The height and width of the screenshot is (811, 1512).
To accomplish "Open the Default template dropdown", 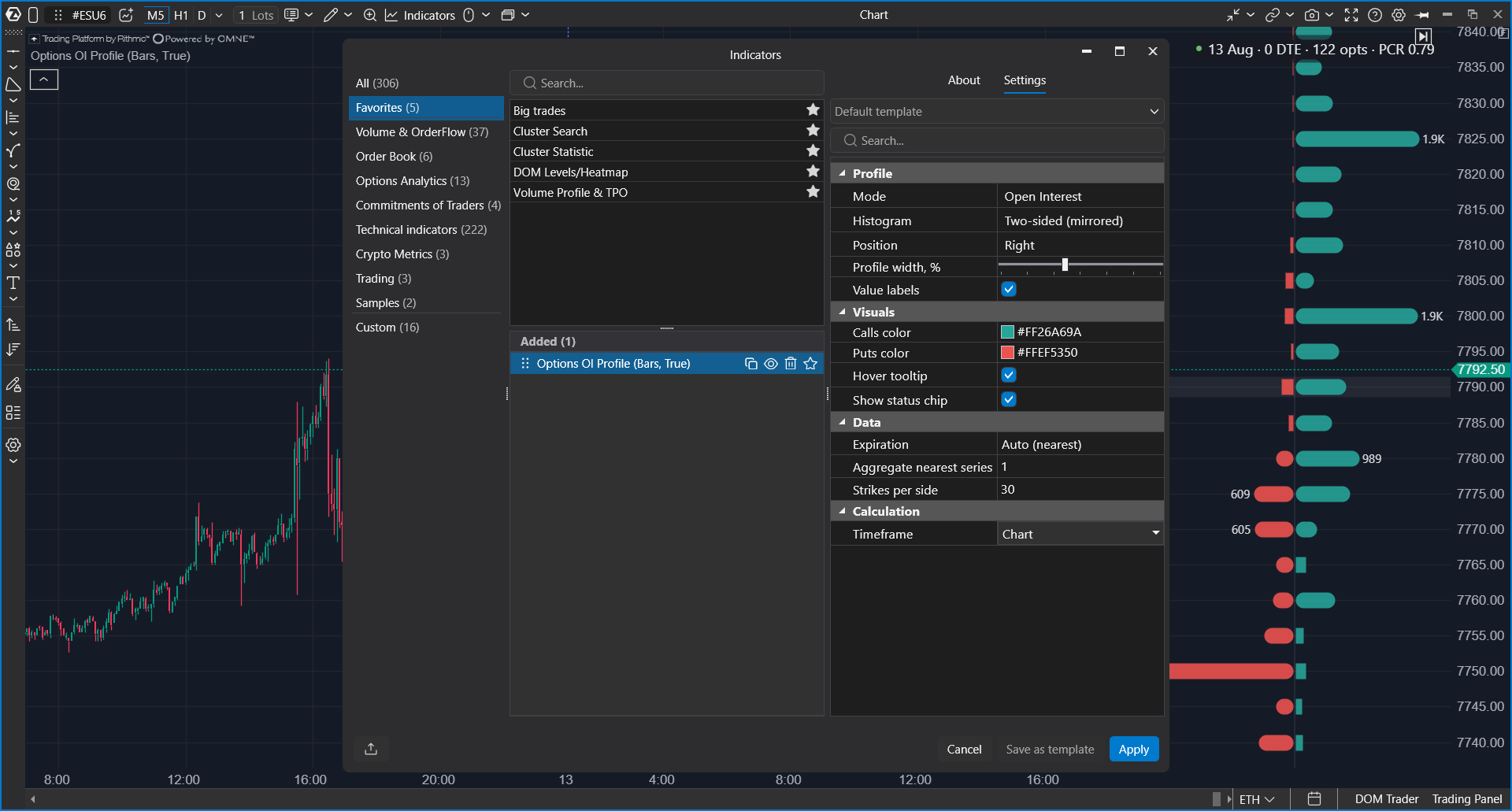I will coord(997,112).
